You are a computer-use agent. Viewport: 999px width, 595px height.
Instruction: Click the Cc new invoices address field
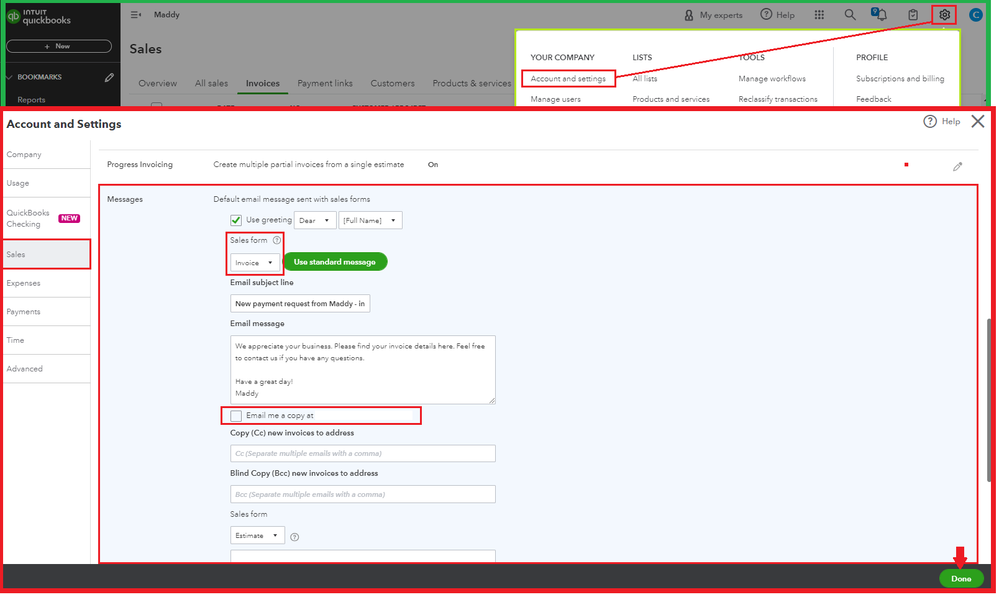point(363,454)
